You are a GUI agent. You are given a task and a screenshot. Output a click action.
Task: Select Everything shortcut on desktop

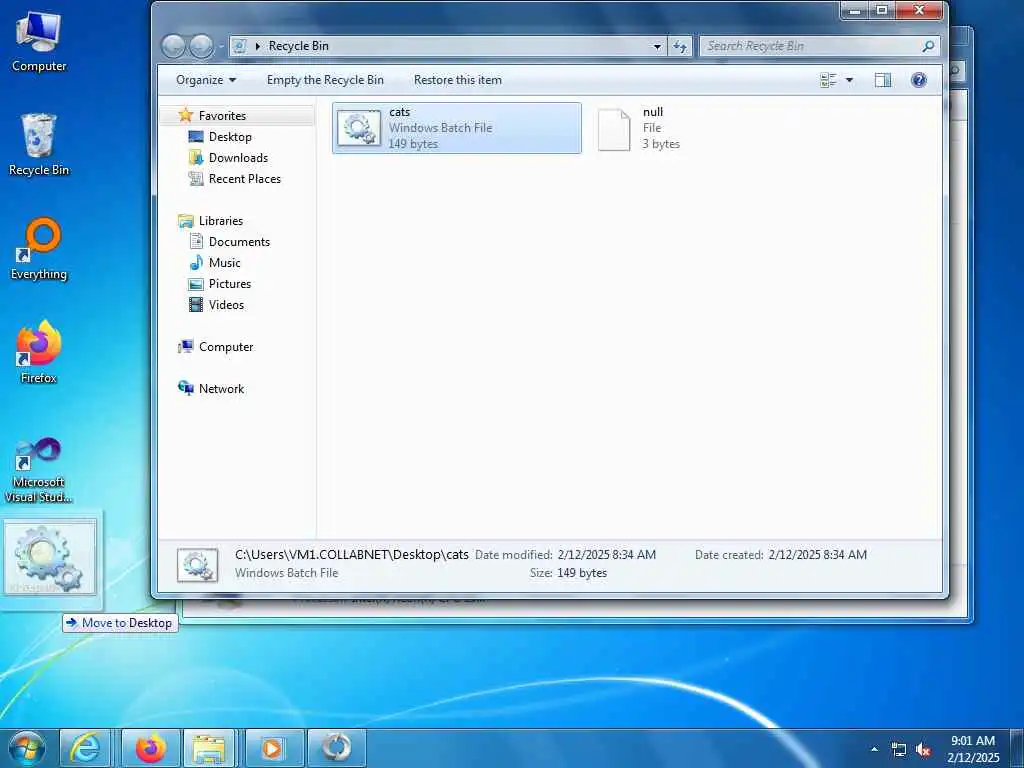pos(39,249)
